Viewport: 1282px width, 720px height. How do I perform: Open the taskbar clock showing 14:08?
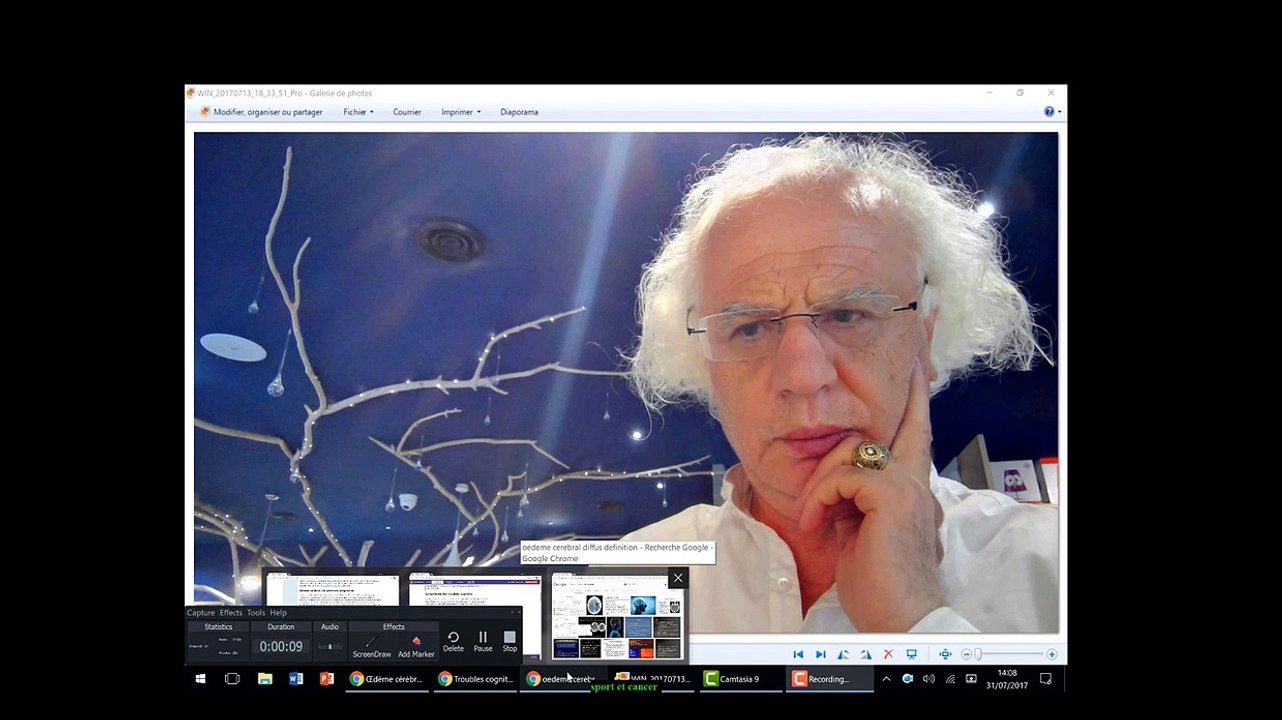1008,679
